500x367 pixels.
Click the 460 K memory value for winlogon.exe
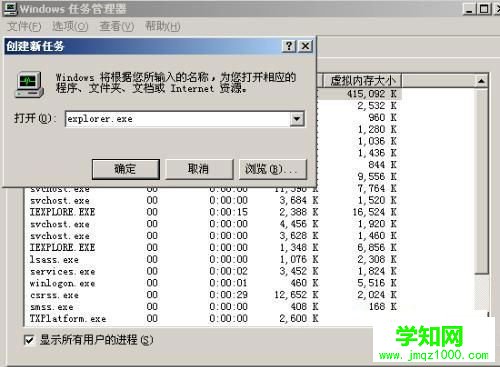point(304,283)
